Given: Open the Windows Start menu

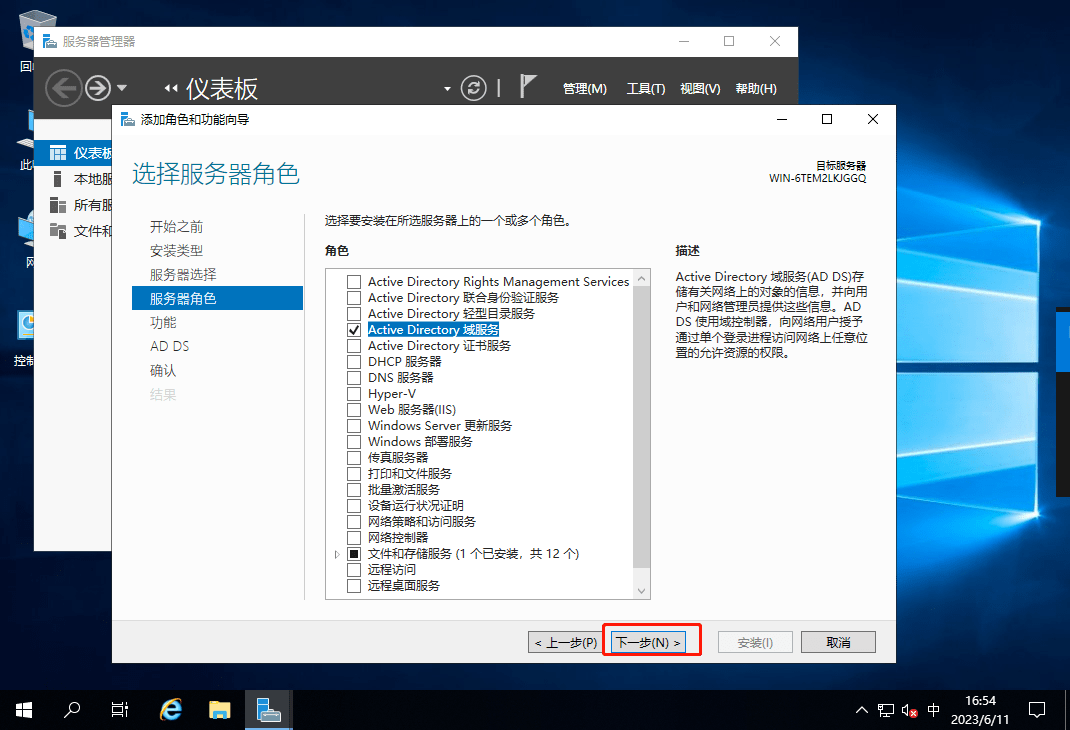Looking at the screenshot, I should (x=23, y=710).
